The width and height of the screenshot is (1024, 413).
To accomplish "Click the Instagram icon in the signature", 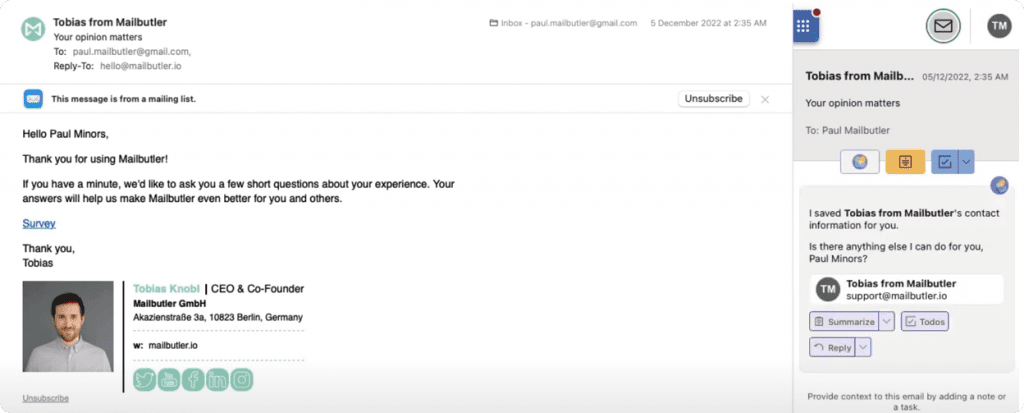I will pos(241,380).
